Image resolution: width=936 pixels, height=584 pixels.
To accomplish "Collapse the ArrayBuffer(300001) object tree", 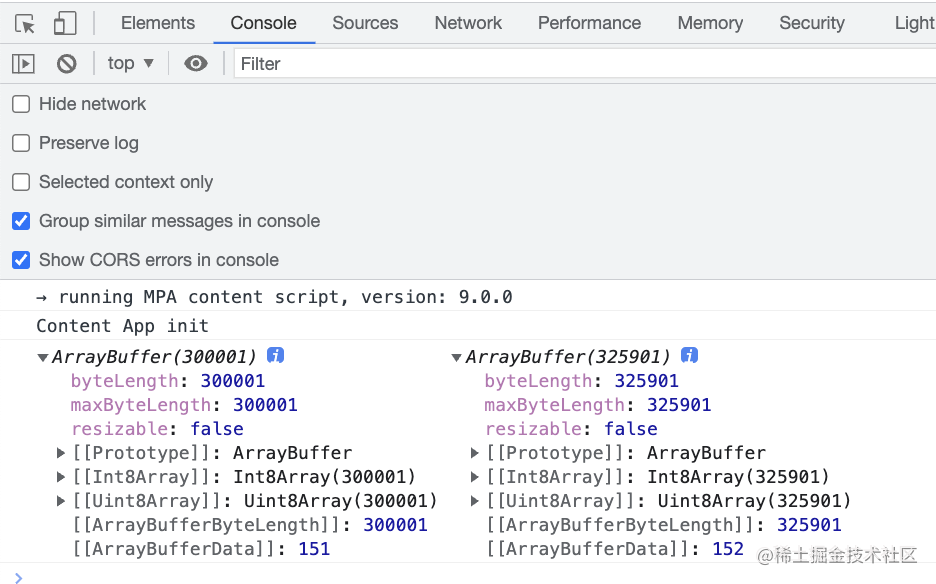I will (43, 357).
